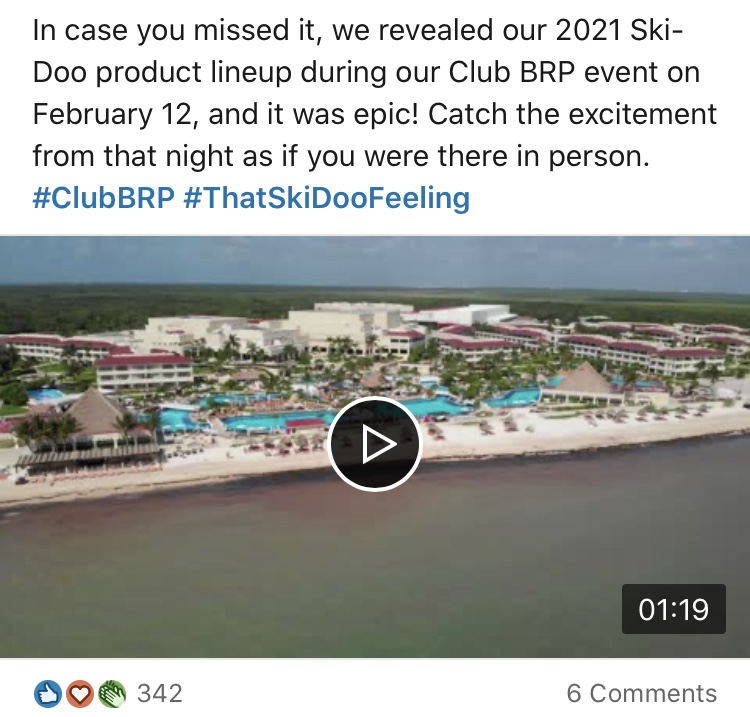Open the list of 342 reactions
750x717 pixels.
coord(160,694)
